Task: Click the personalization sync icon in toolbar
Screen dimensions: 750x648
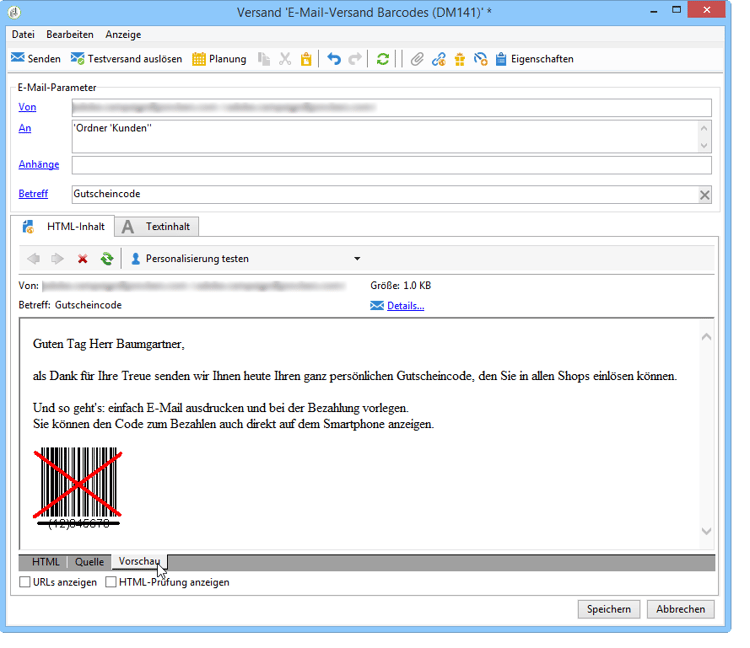Action: coord(480,59)
